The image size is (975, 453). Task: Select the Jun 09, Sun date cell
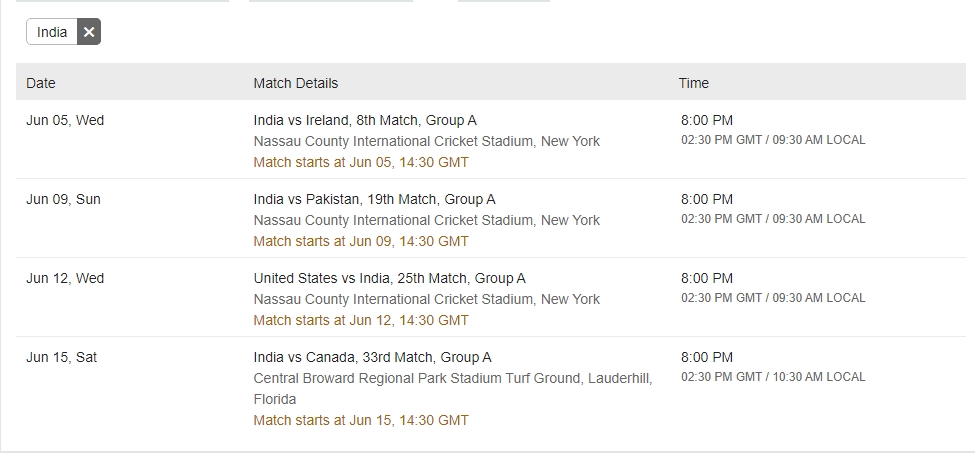coord(63,199)
